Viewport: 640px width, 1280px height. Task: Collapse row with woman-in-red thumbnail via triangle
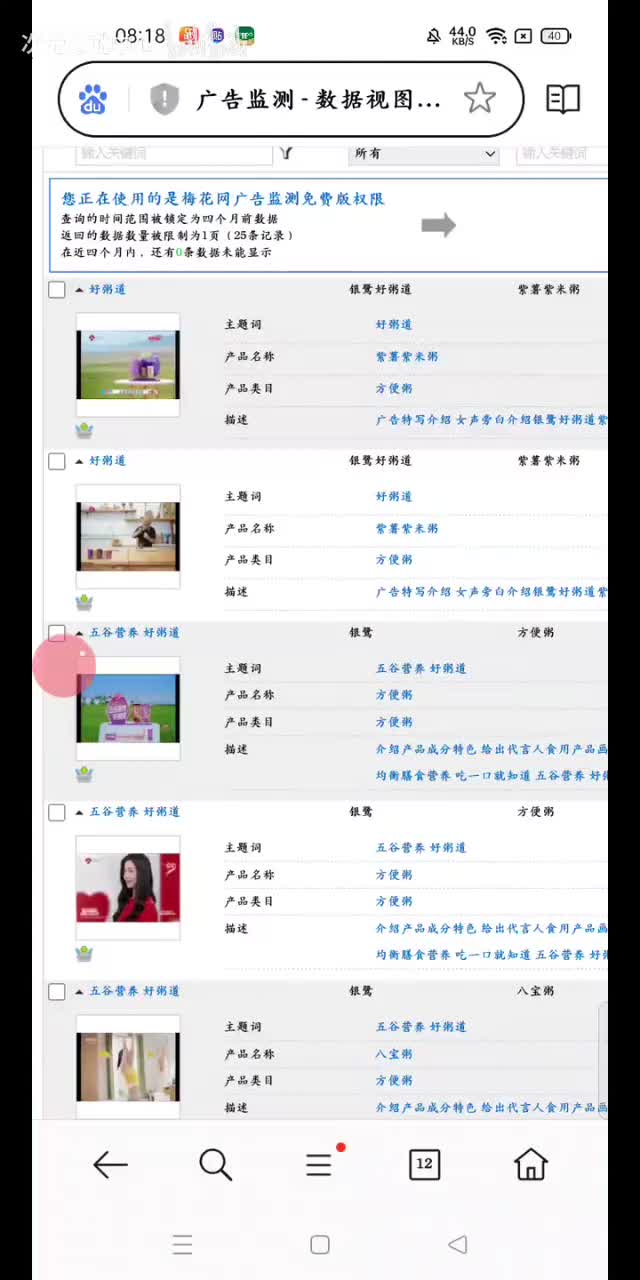[79, 812]
